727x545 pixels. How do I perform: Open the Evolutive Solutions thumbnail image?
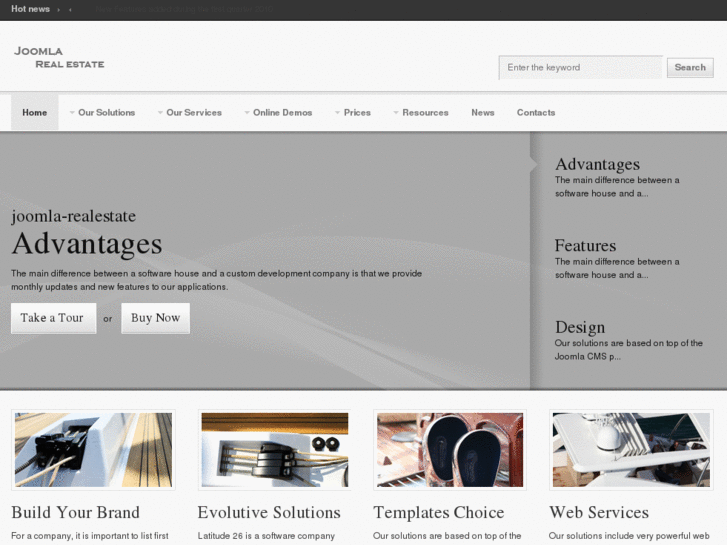point(274,450)
